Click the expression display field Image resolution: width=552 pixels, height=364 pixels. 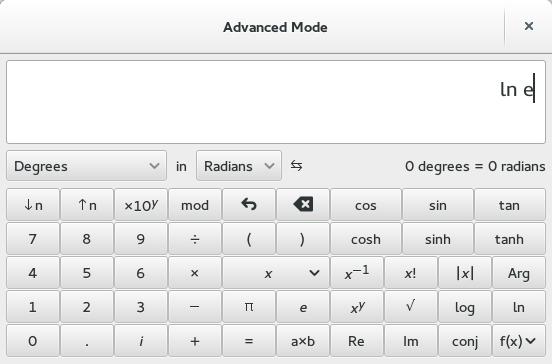276,102
